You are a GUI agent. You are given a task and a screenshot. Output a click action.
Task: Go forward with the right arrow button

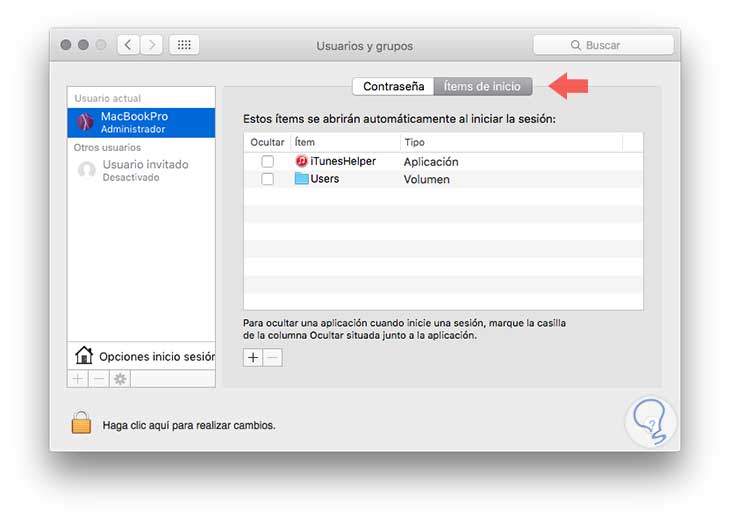[152, 45]
